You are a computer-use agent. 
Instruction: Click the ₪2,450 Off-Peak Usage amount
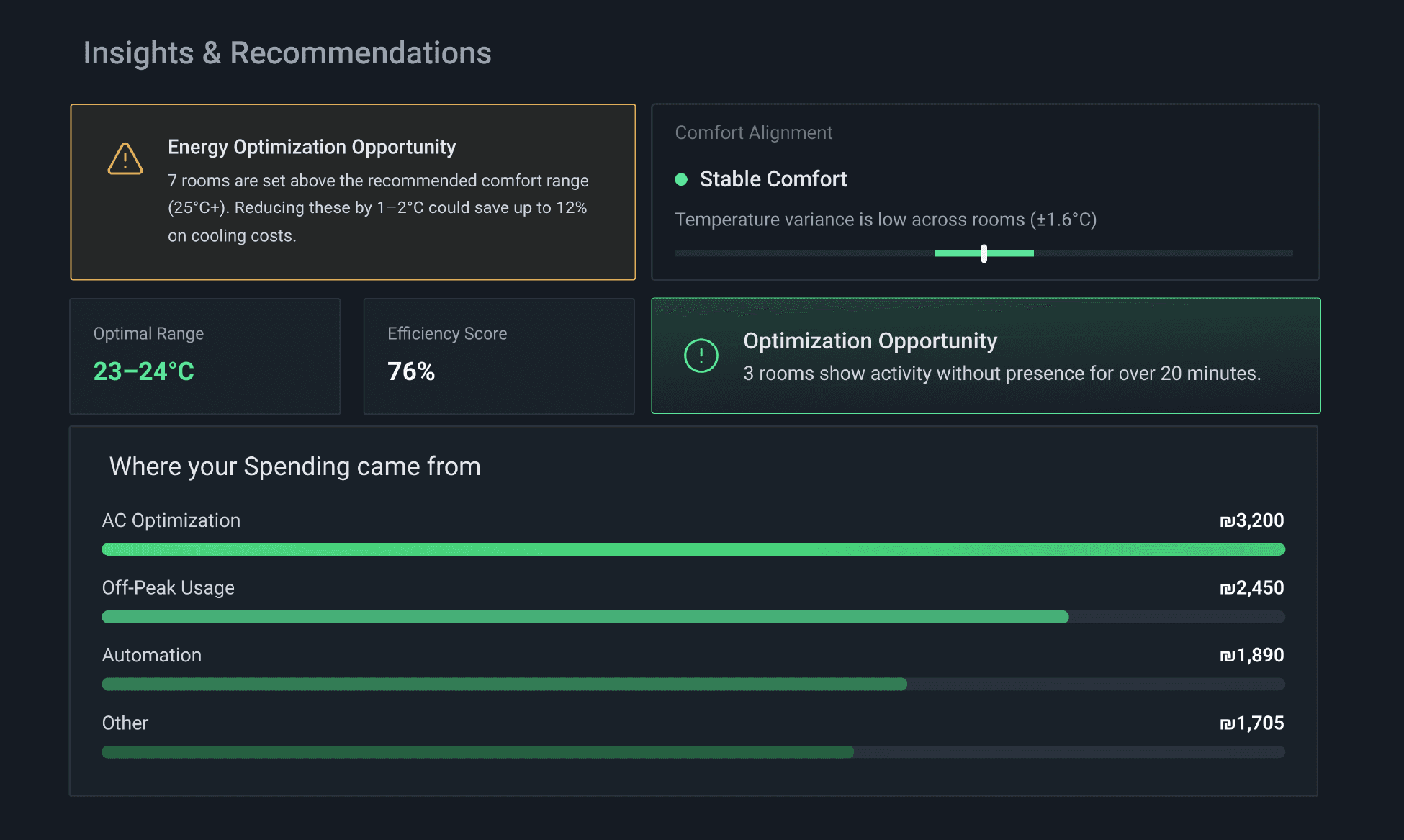[x=1251, y=588]
